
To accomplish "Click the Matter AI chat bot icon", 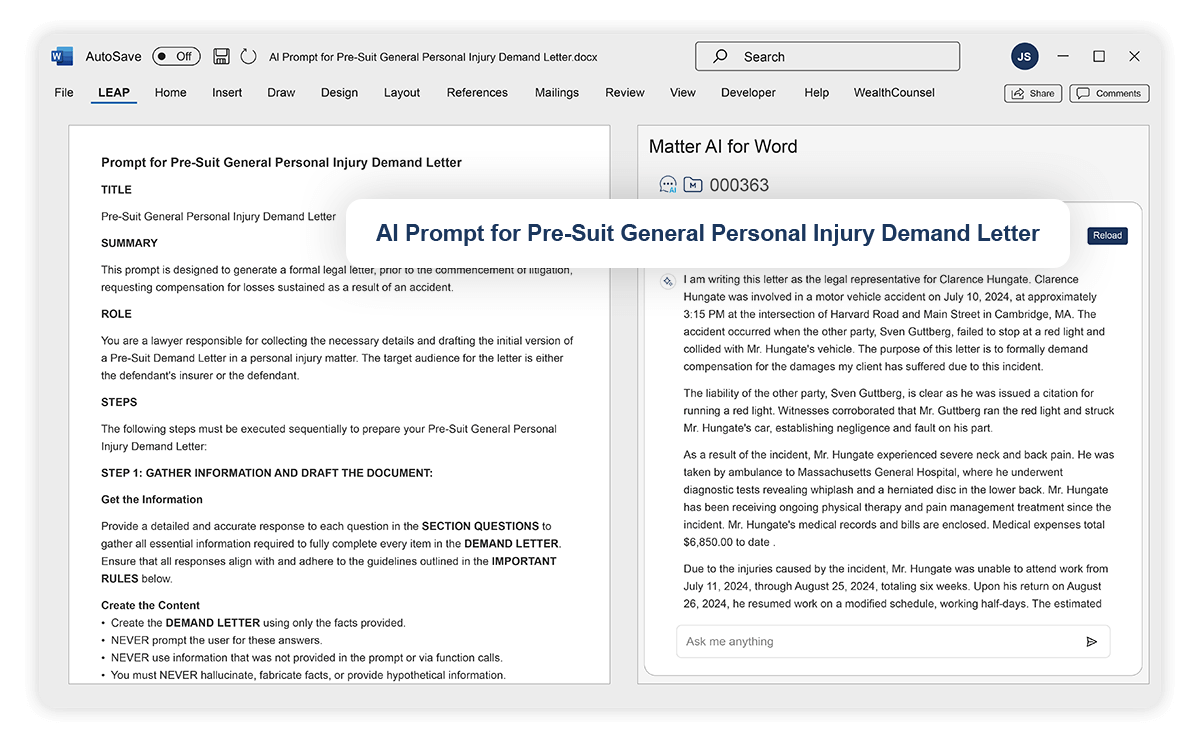I will coord(668,184).
